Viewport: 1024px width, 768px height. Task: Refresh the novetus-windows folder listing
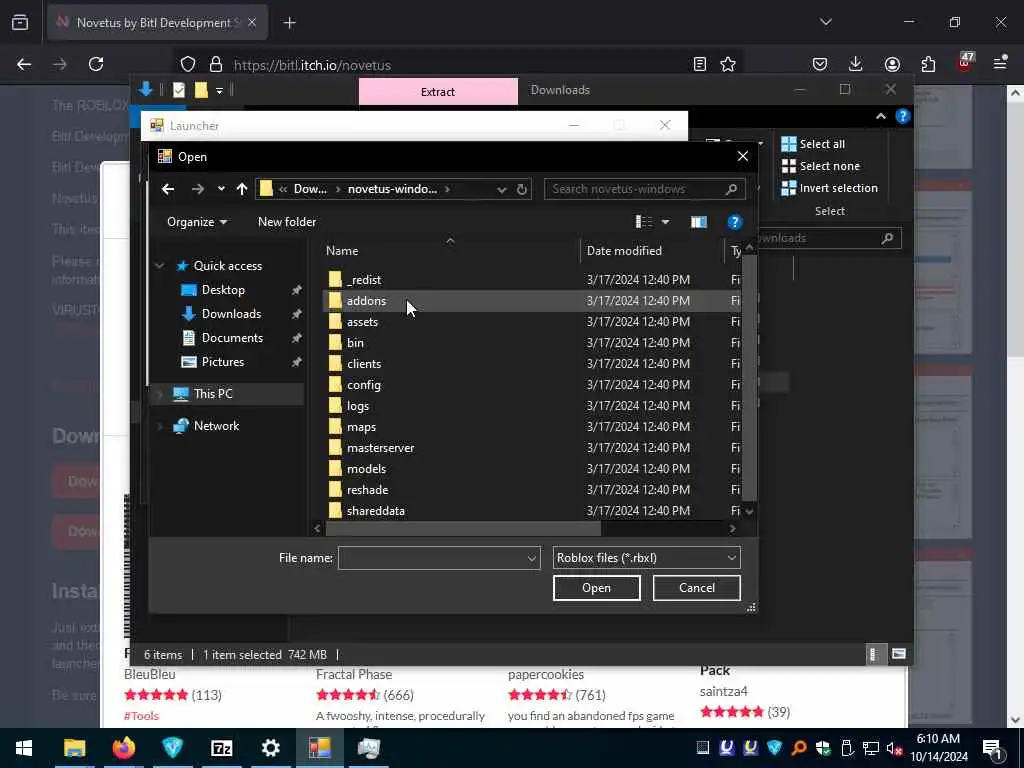[522, 189]
